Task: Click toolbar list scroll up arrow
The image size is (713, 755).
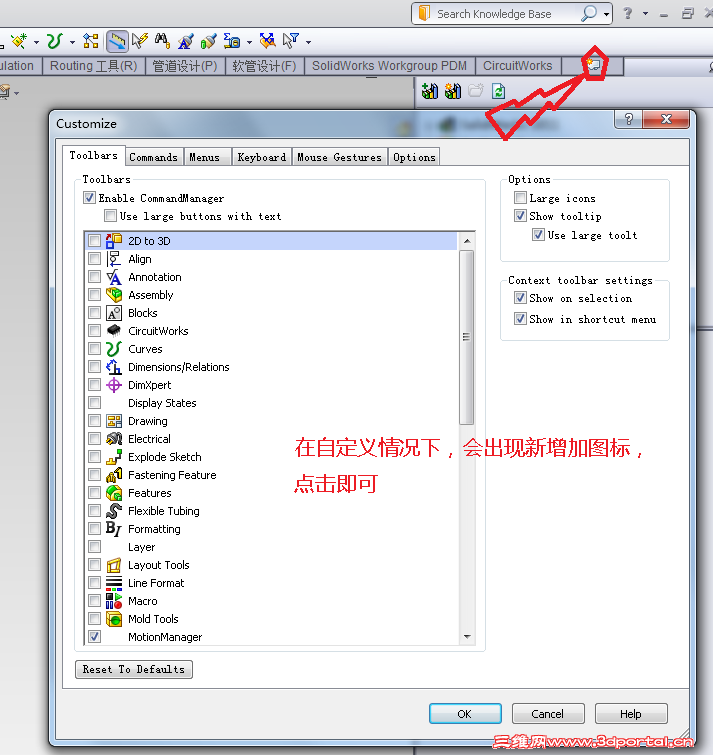Action: [x=467, y=241]
